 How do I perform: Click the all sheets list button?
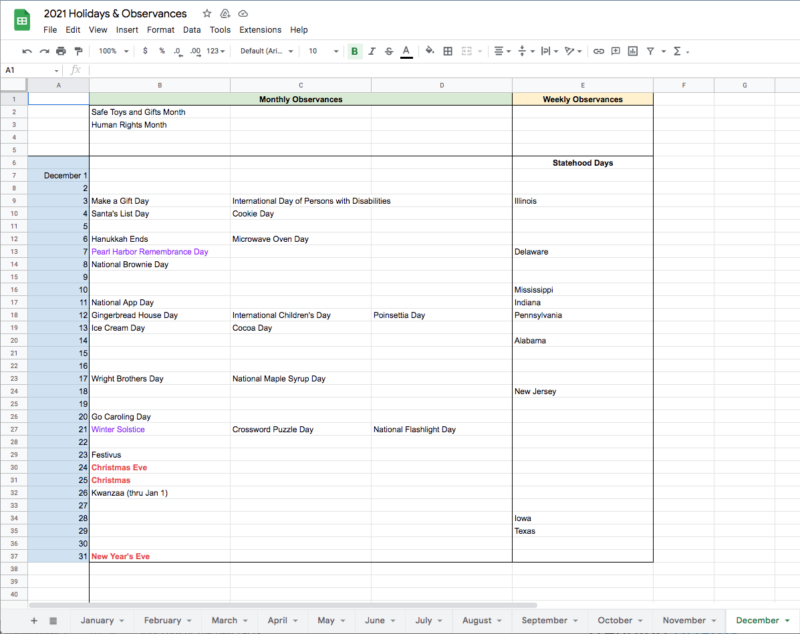(x=53, y=621)
